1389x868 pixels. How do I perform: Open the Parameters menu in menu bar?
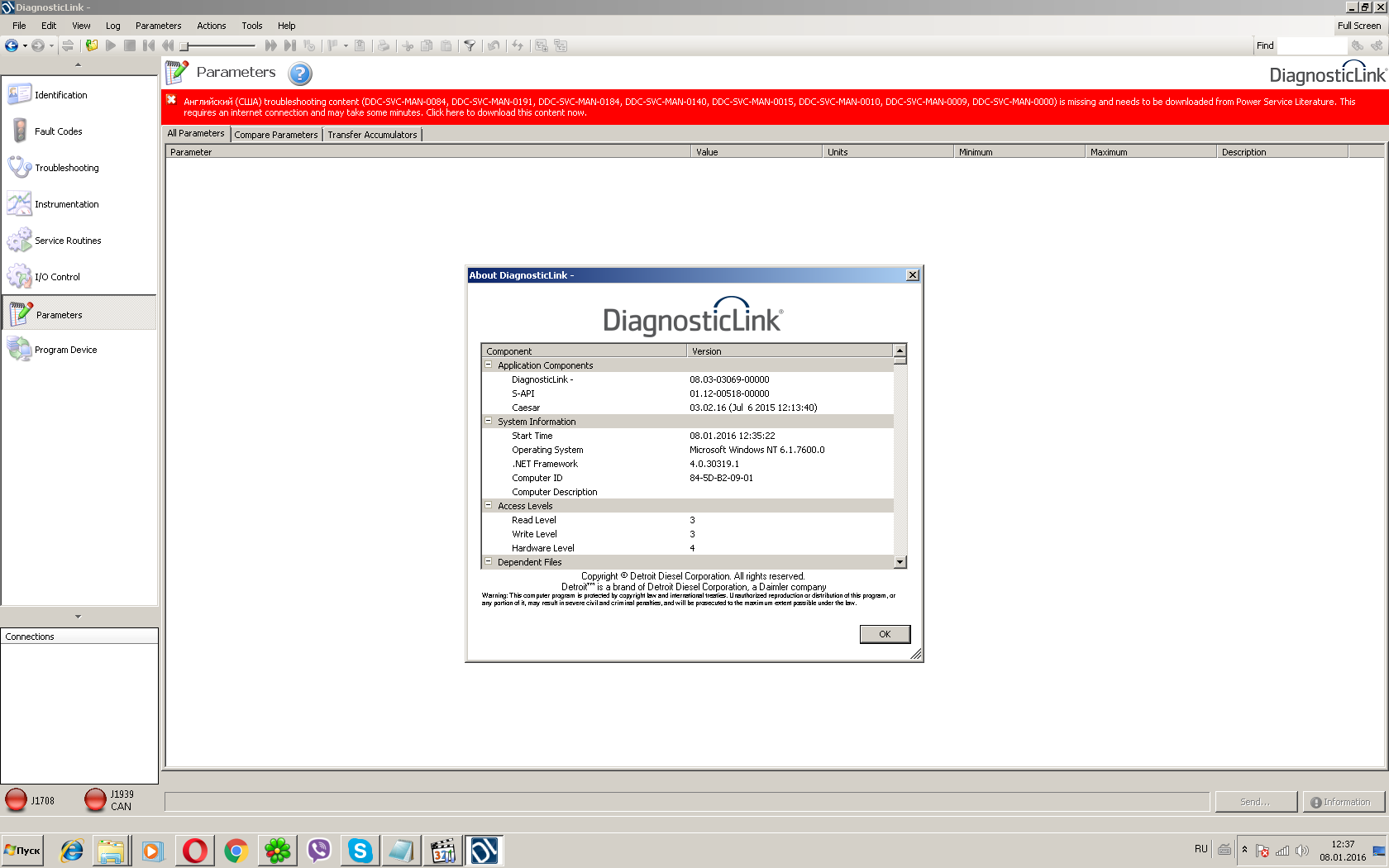tap(159, 26)
